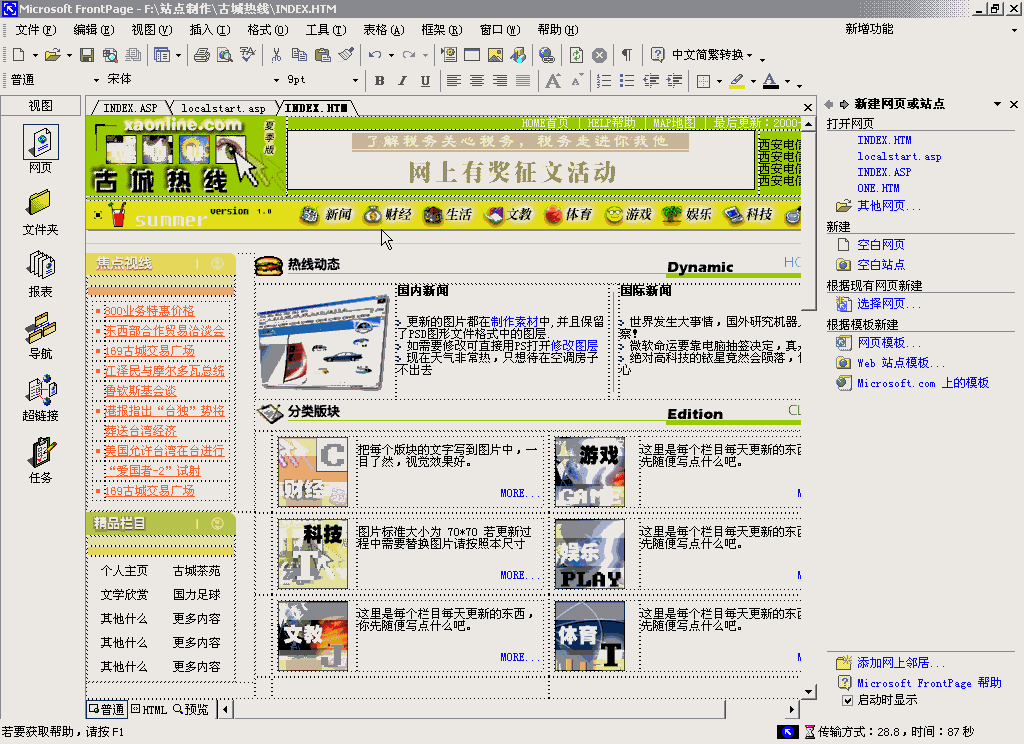Viewport: 1024px width, 744px height.
Task: Click the Cut scissors icon
Action: (276, 55)
